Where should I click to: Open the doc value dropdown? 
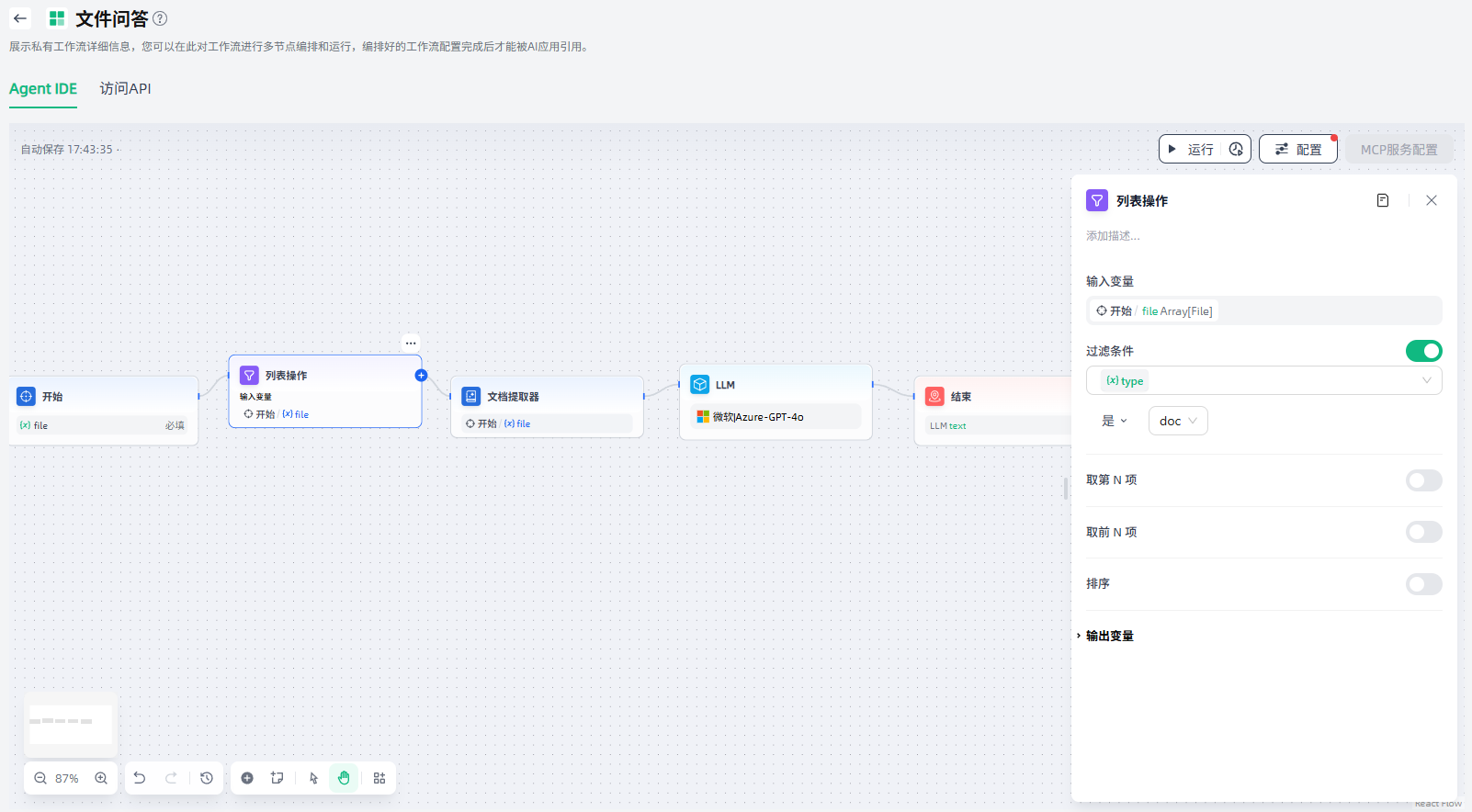coord(1178,421)
